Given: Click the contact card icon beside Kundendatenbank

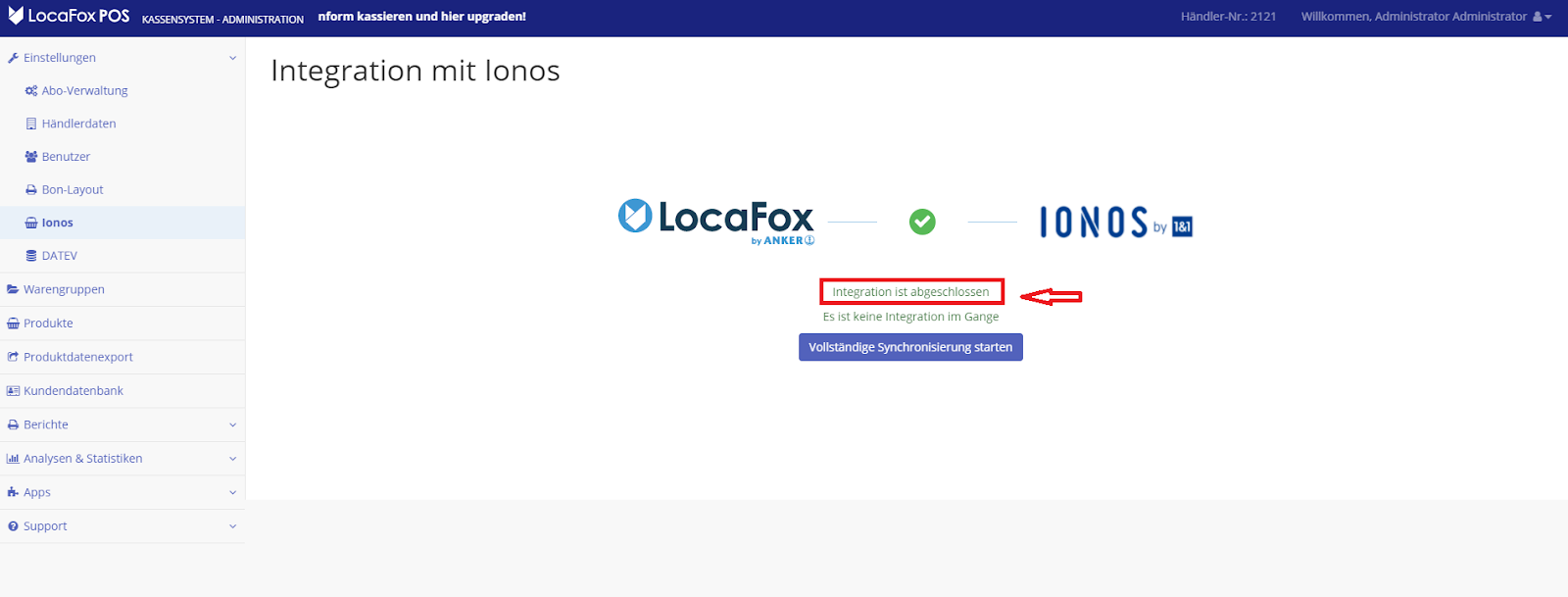Looking at the screenshot, I should [13, 391].
